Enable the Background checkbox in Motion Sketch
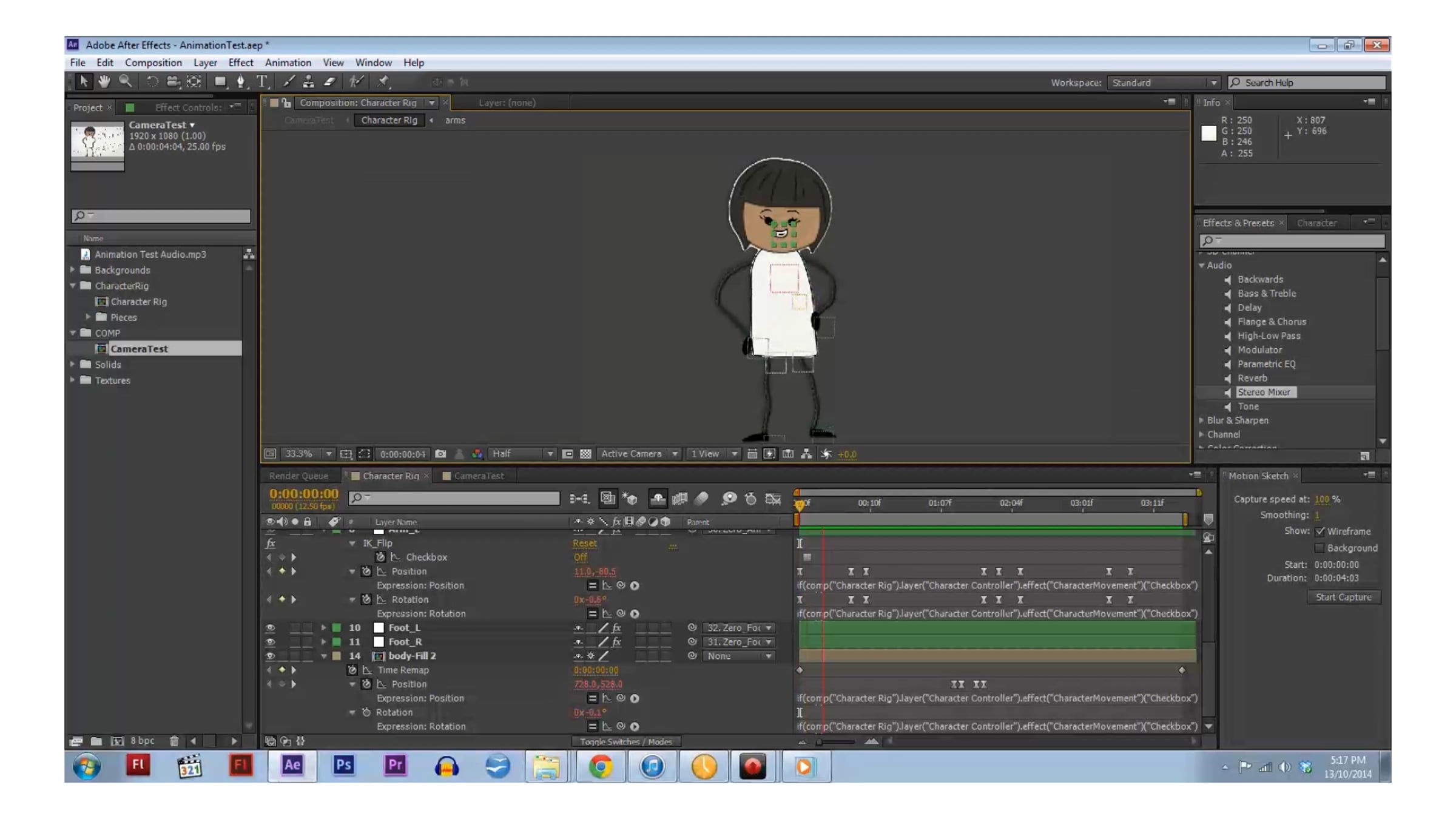Screen dimensions: 1456x819 coord(1319,548)
